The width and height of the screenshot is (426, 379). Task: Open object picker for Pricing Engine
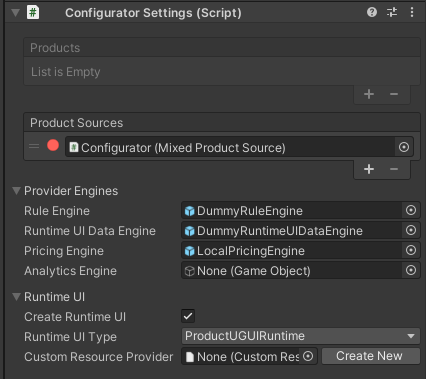(x=411, y=250)
